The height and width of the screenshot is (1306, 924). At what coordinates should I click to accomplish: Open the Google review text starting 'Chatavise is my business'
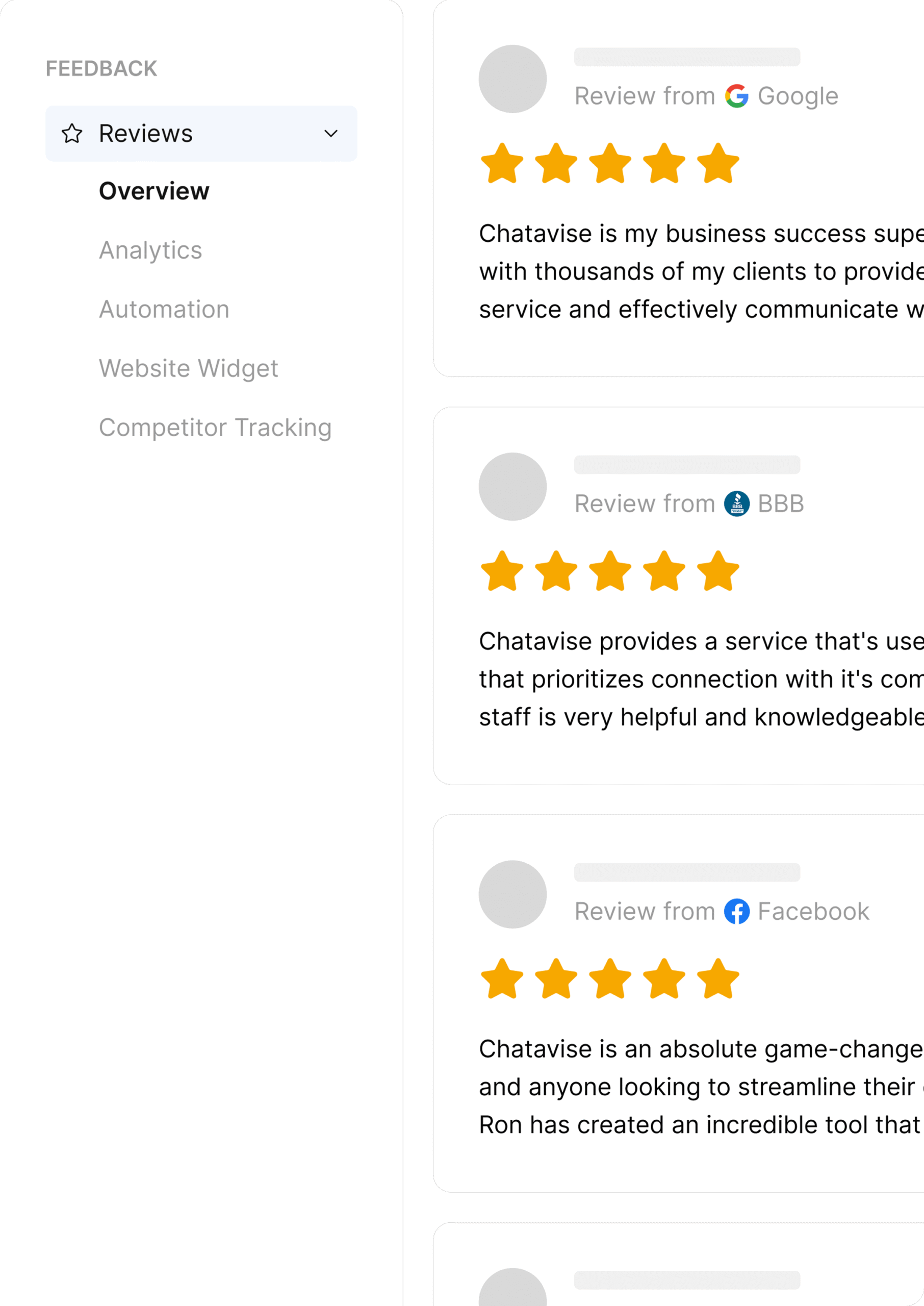pyautogui.click(x=700, y=271)
